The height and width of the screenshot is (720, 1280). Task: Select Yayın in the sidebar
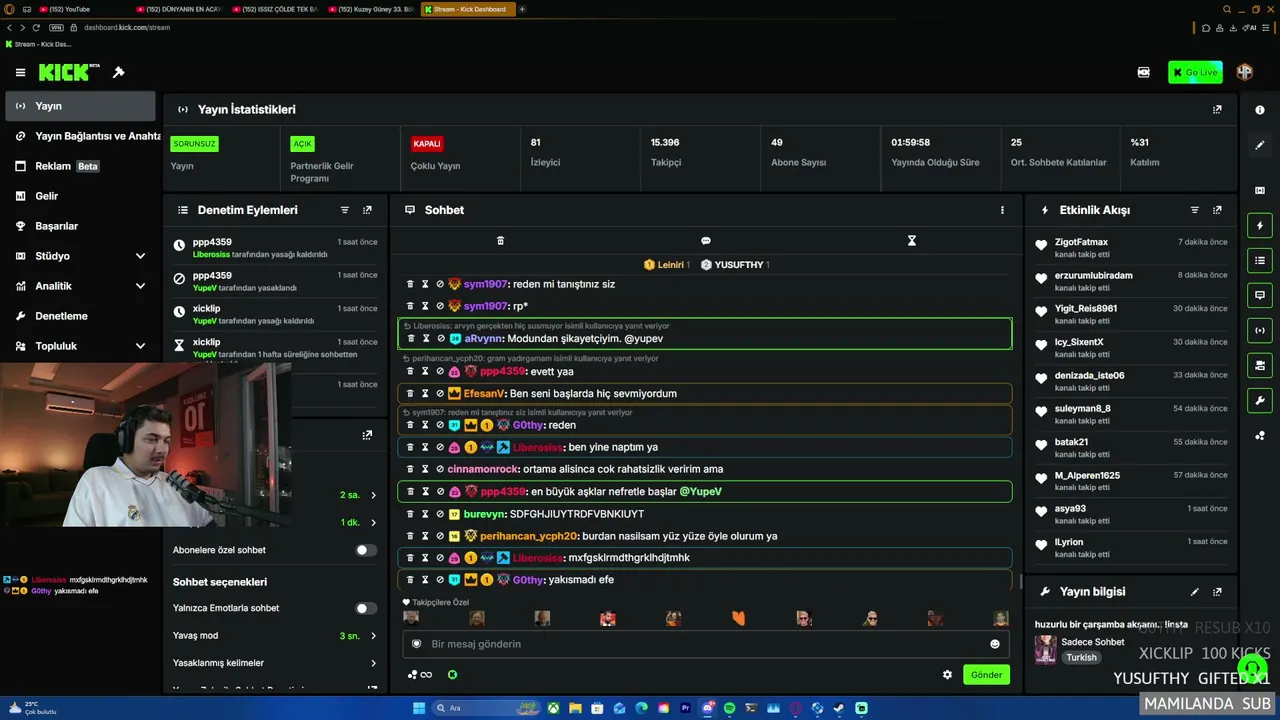[79, 106]
